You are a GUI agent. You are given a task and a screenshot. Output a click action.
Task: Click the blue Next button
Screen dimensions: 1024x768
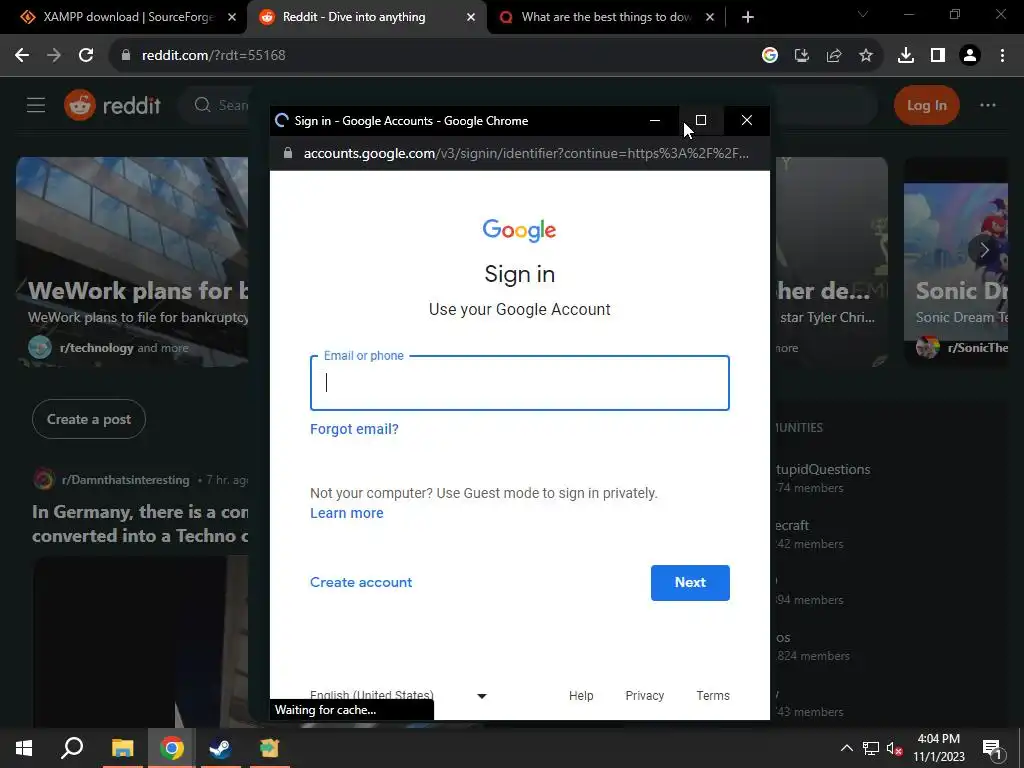pos(690,583)
